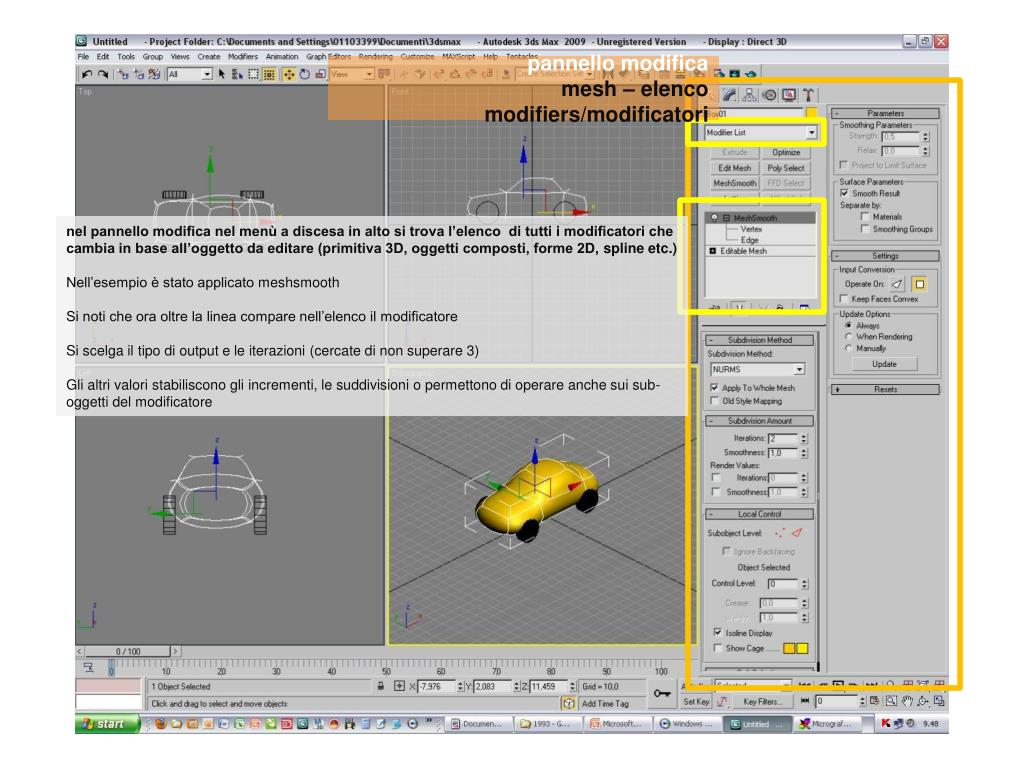Toggle the Apply To Whole Mesh checkbox
This screenshot has height=768, width=1024.
(x=714, y=388)
